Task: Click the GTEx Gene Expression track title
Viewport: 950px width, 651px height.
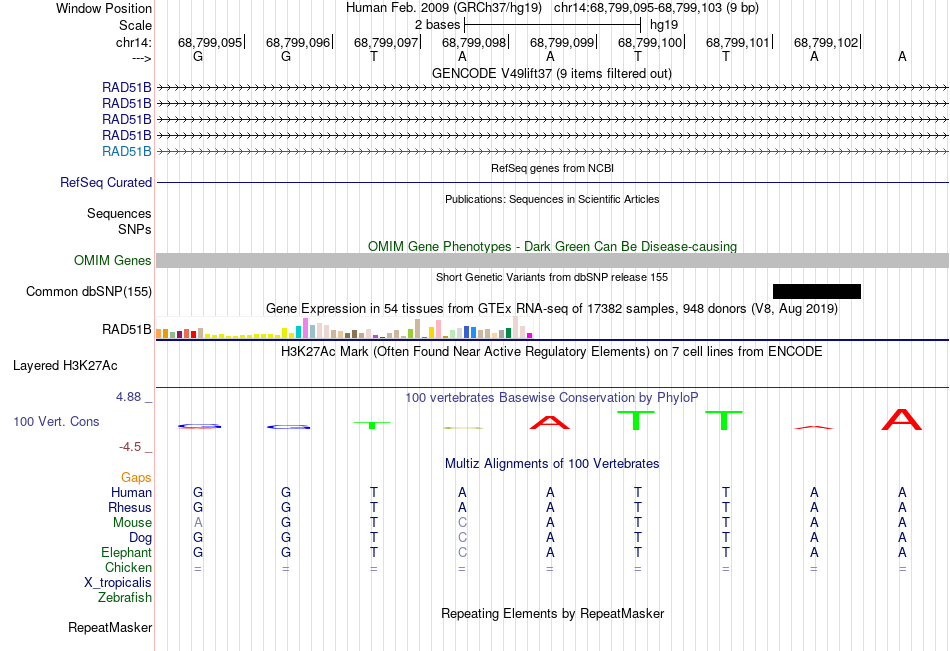Action: [x=552, y=309]
